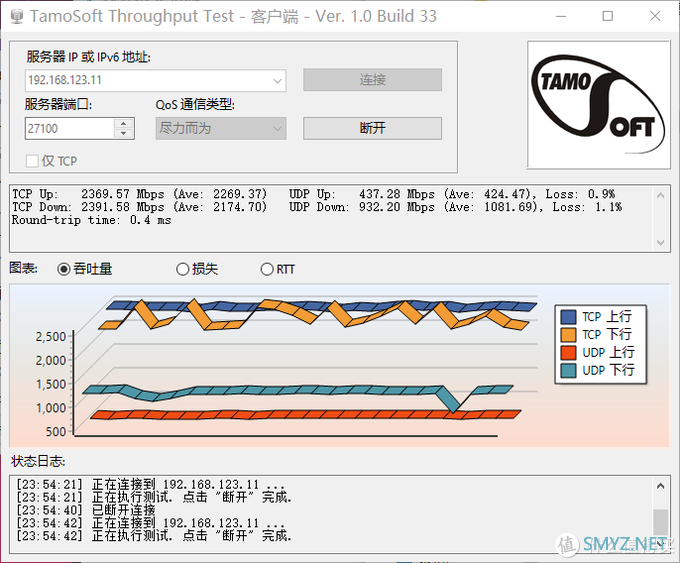This screenshot has width=680, height=563.
Task: Click the status log scrollbar thumb
Action: pyautogui.click(x=660, y=522)
